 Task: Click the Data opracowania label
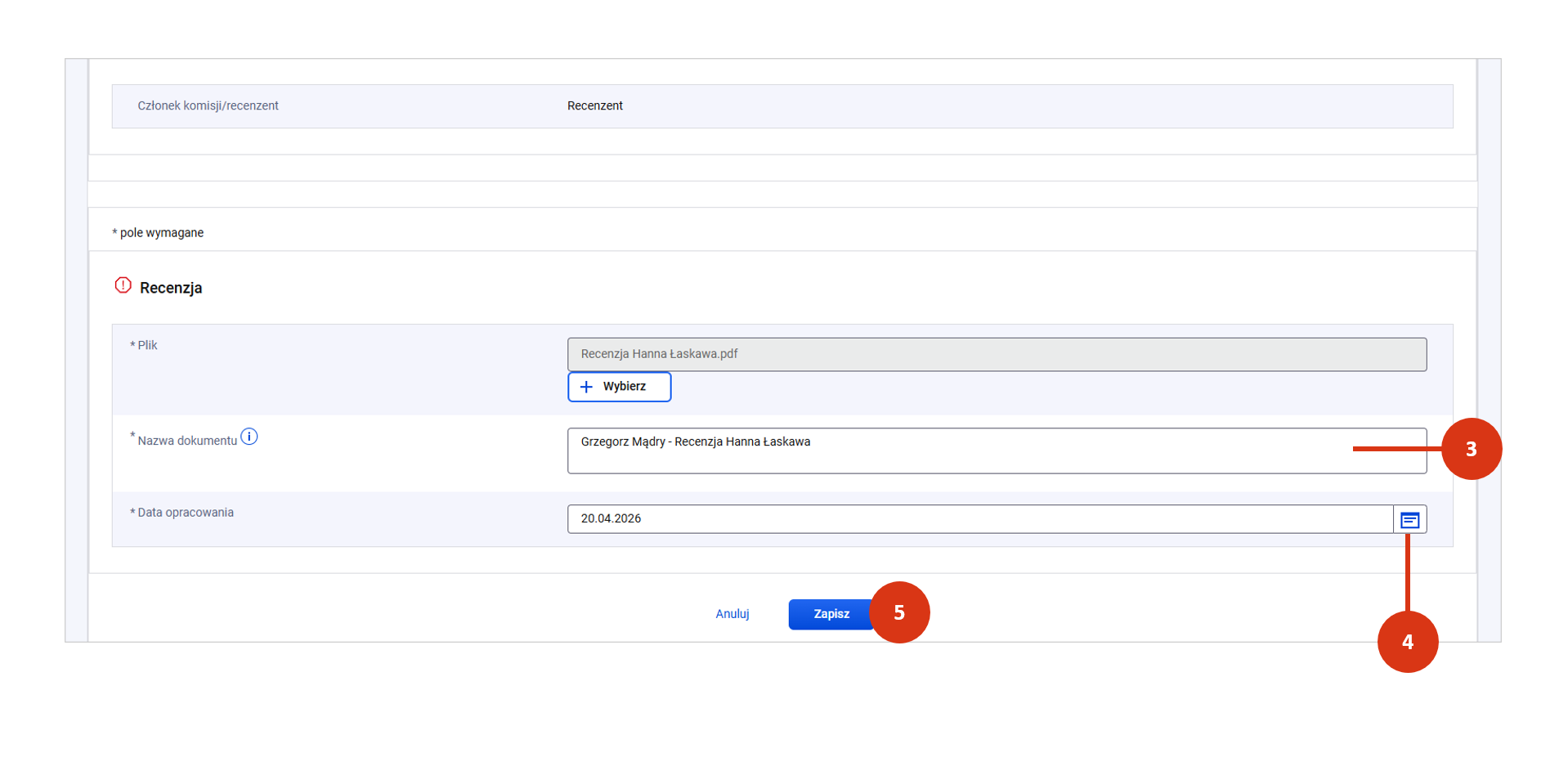pos(186,513)
